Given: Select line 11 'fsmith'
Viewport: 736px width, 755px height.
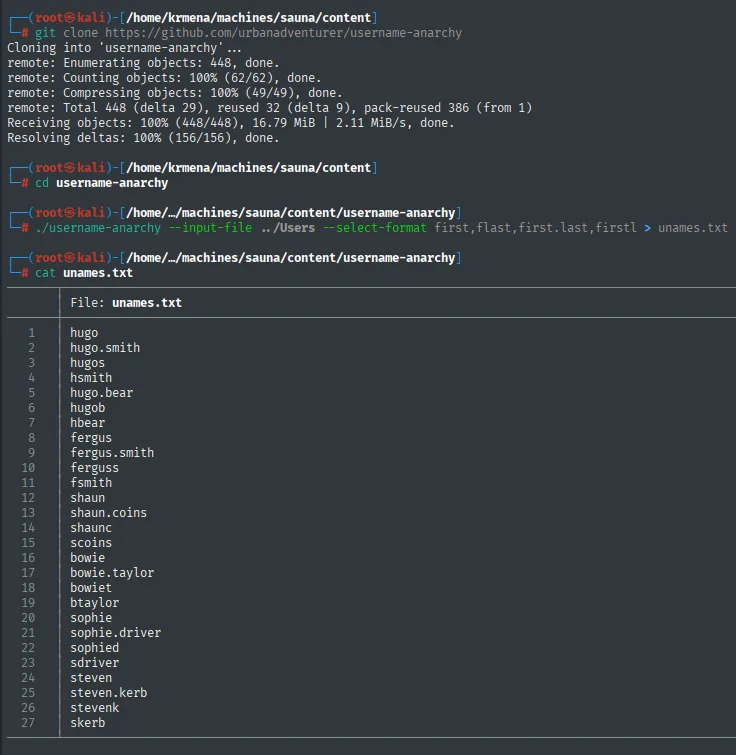Looking at the screenshot, I should (91, 482).
